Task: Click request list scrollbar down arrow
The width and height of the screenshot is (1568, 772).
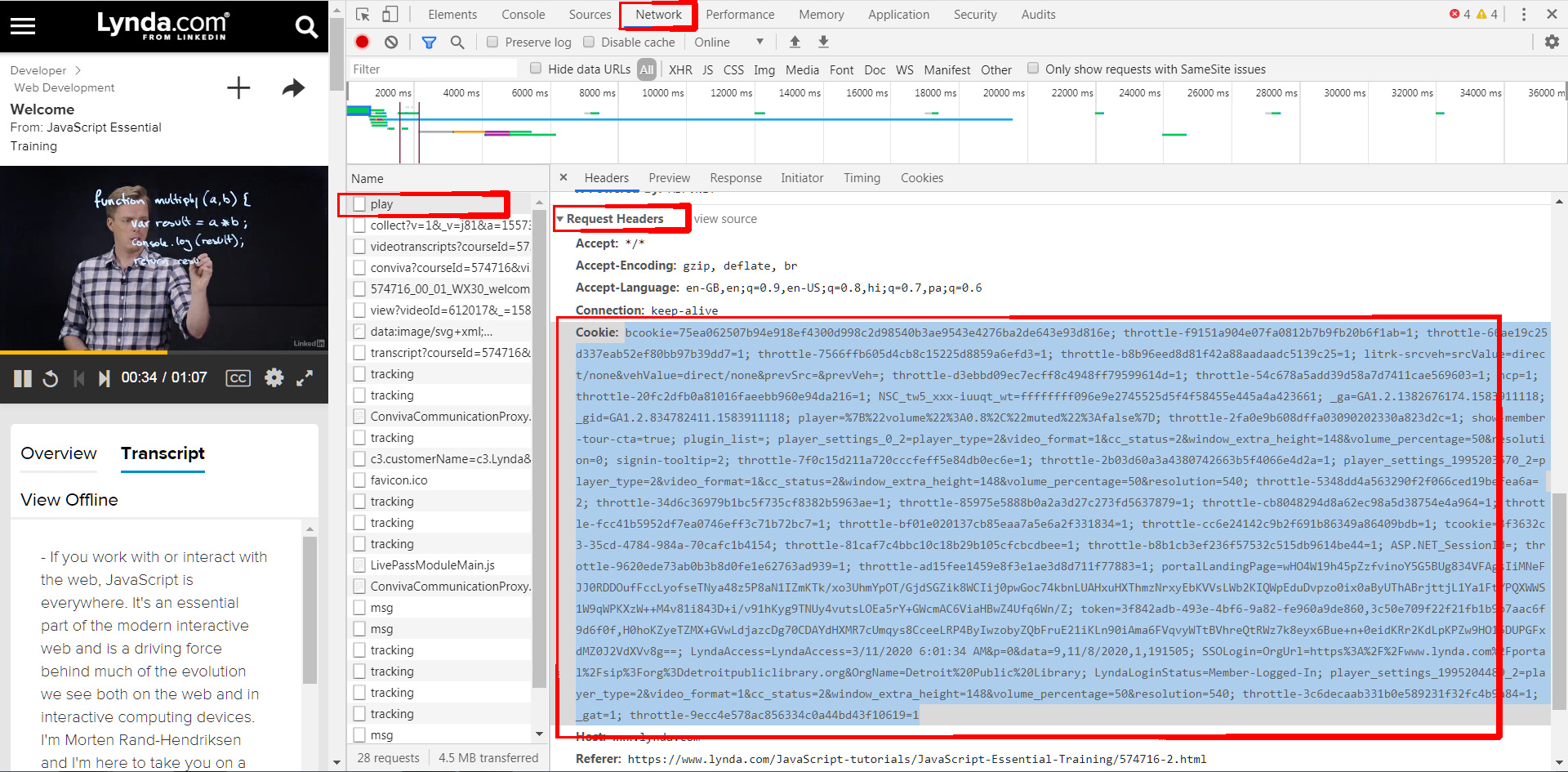Action: [539, 734]
